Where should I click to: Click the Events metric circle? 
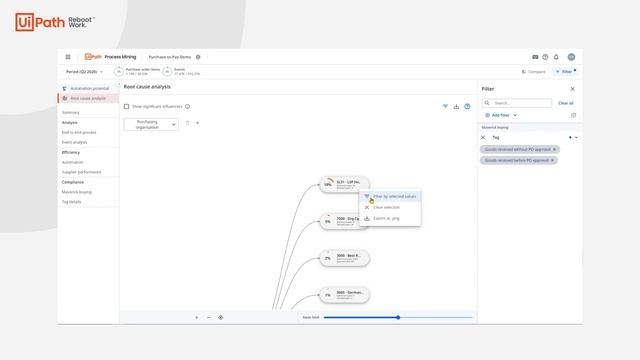click(167, 71)
